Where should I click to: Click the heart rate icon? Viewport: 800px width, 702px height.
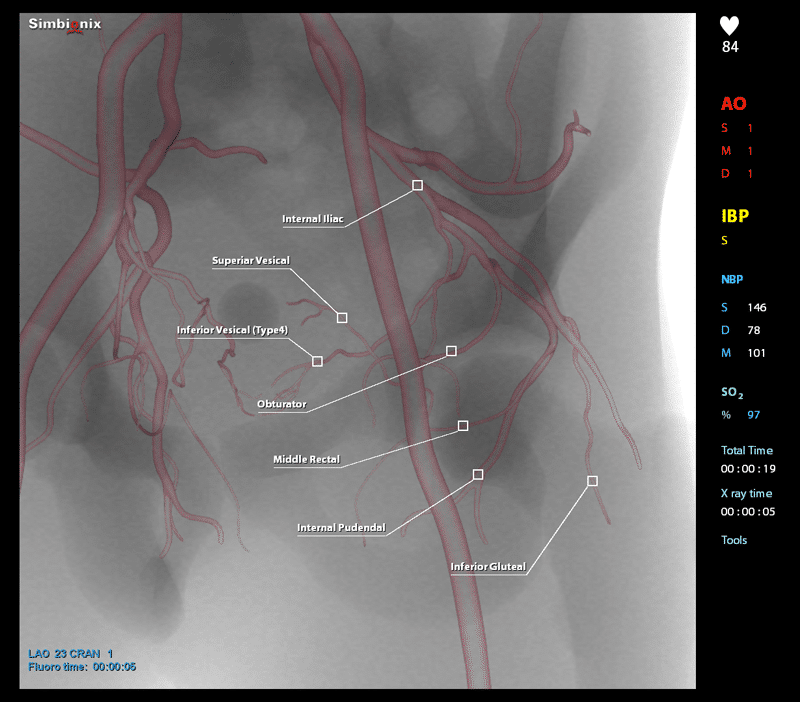(x=729, y=26)
